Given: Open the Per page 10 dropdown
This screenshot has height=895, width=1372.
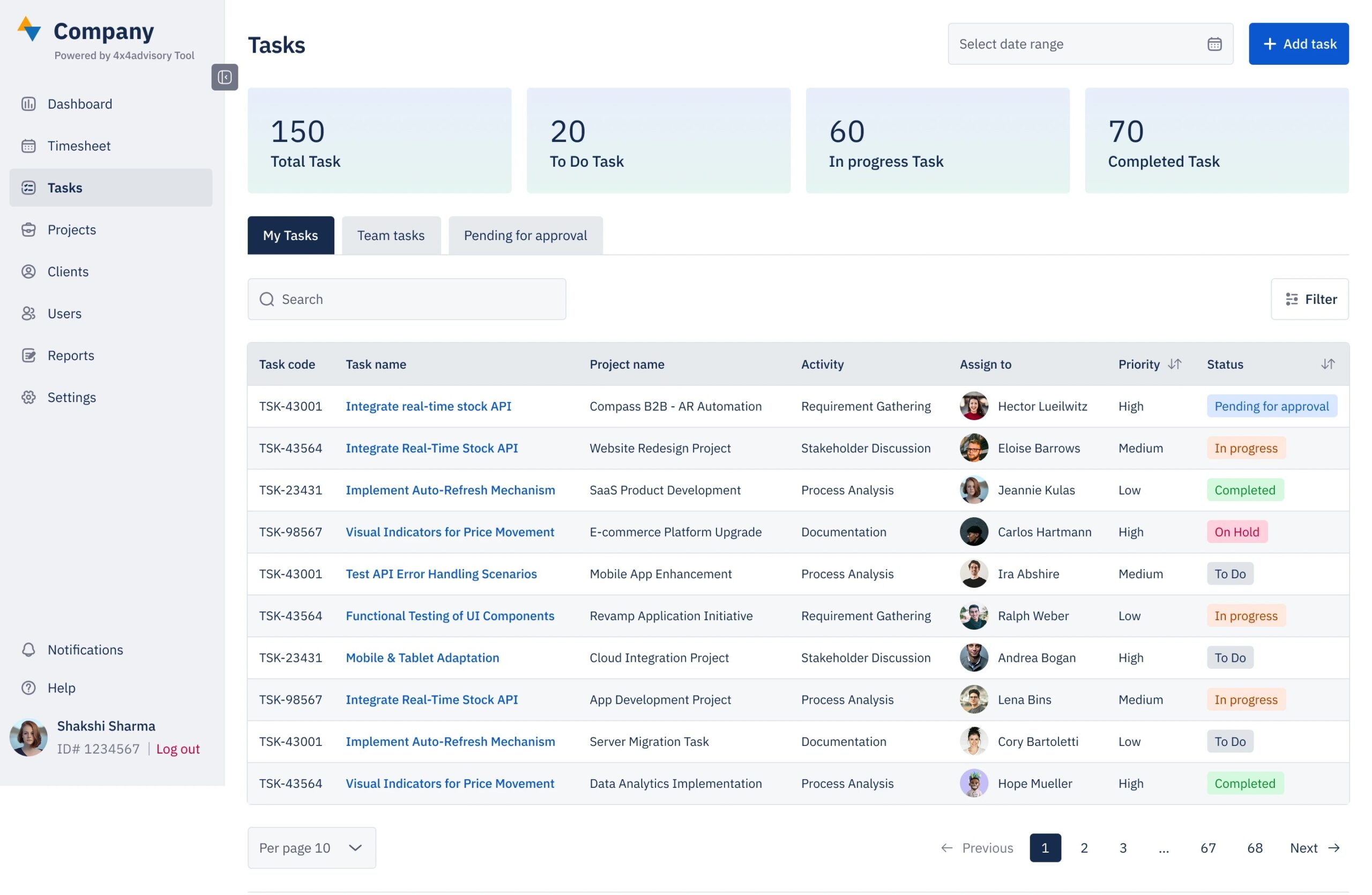Looking at the screenshot, I should (x=311, y=848).
